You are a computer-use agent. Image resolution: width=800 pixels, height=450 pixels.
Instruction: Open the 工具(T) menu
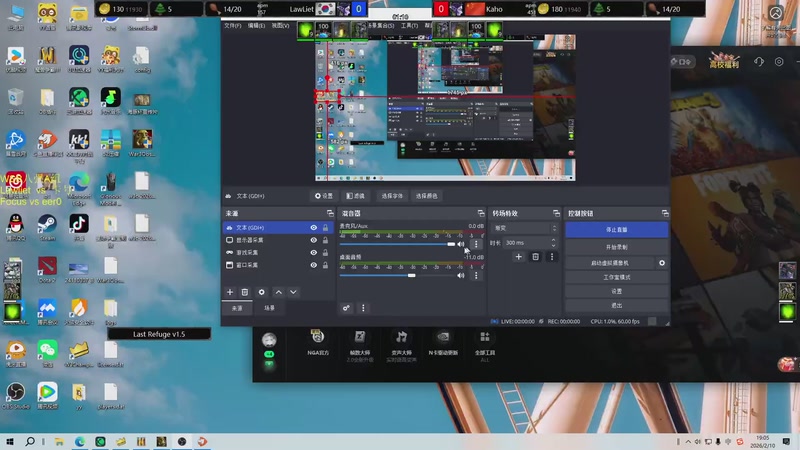click(x=409, y=26)
